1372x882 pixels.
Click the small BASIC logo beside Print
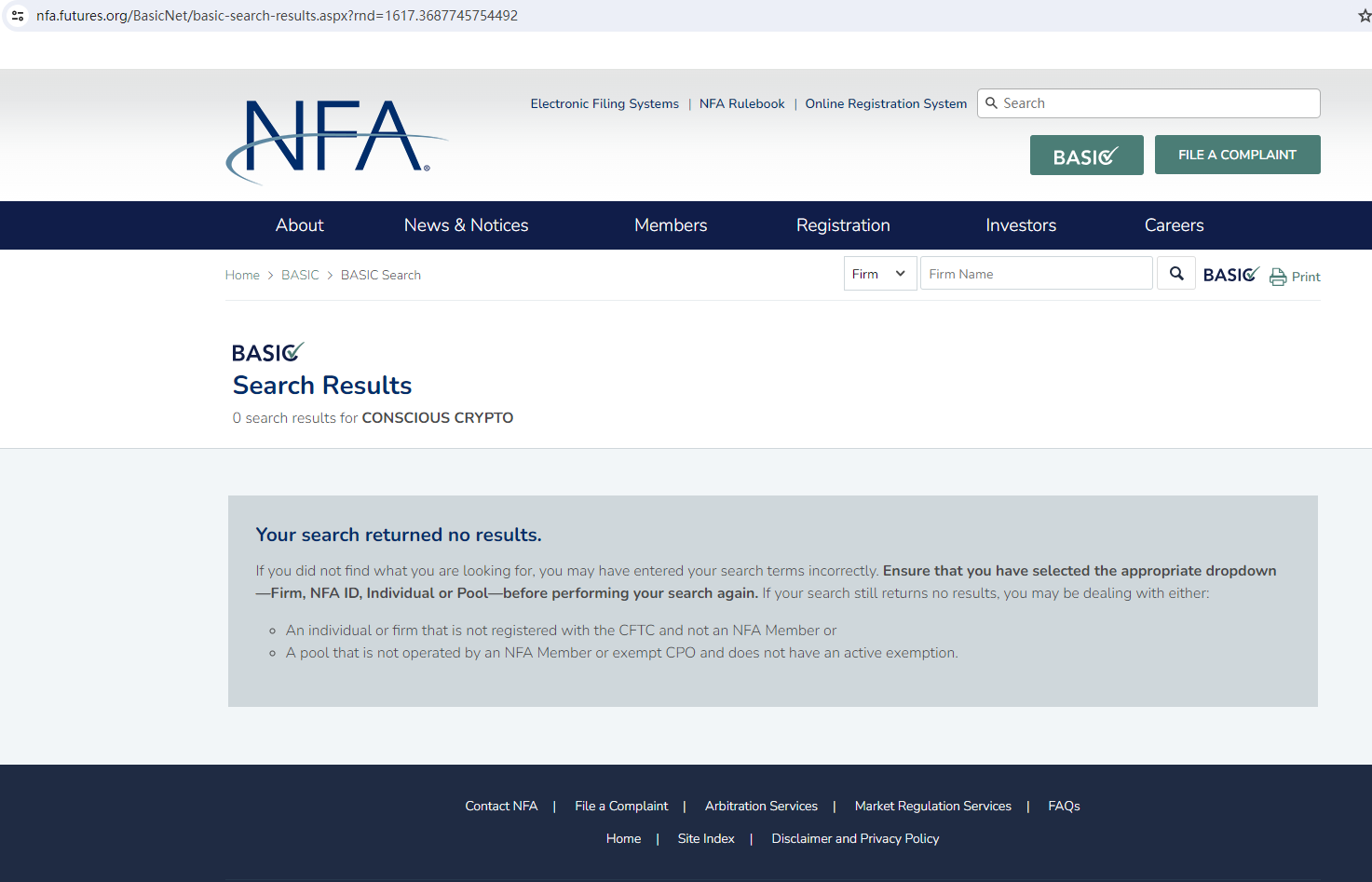click(x=1230, y=275)
